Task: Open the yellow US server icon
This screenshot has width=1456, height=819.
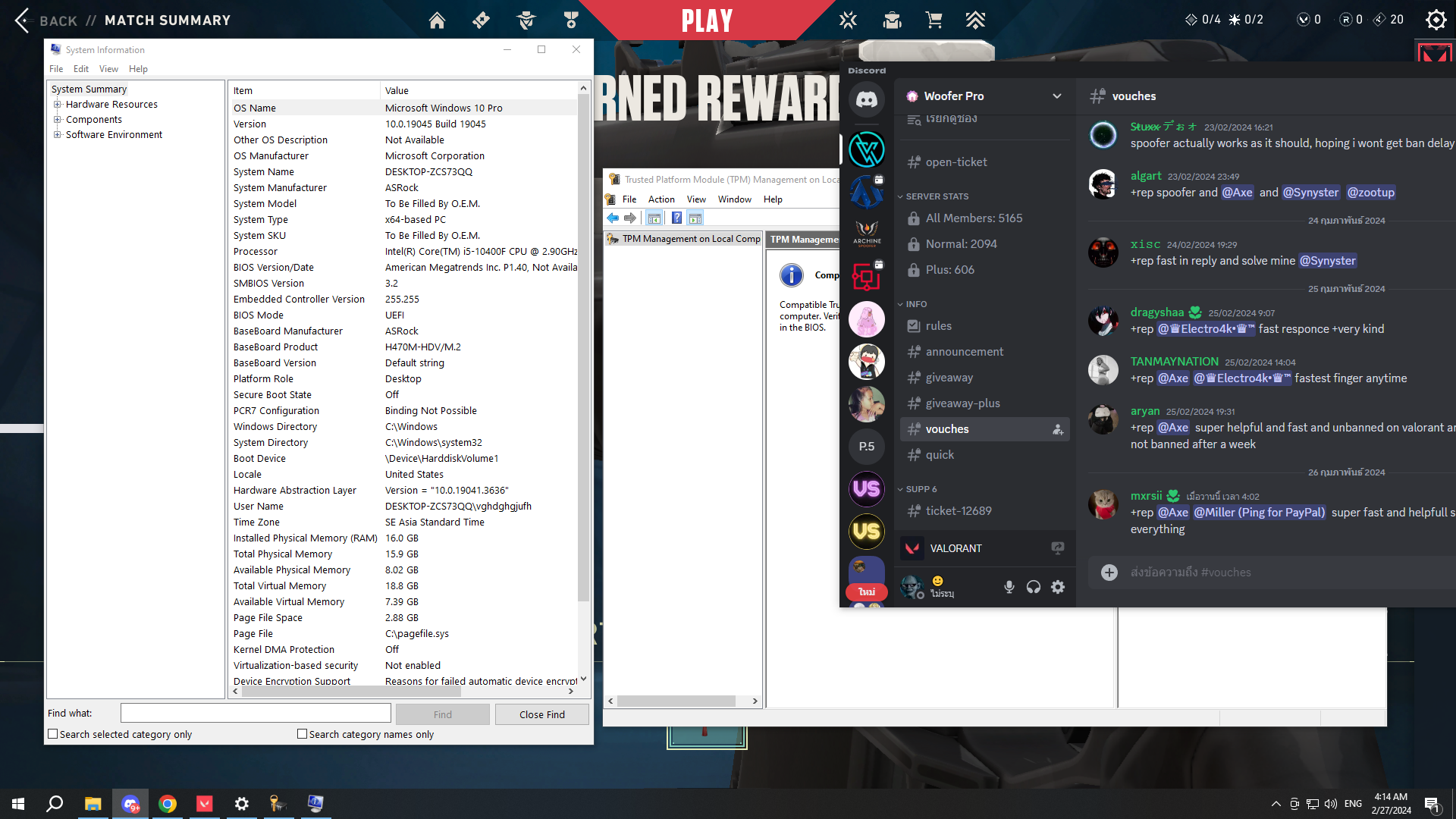Action: (867, 532)
